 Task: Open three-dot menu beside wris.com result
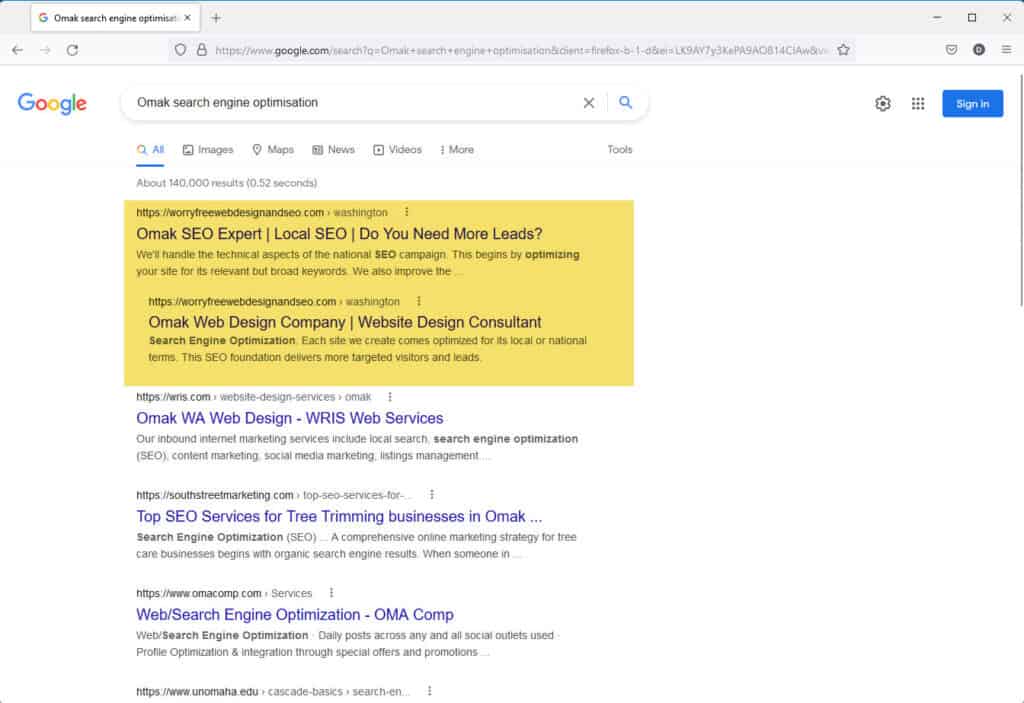coord(390,397)
